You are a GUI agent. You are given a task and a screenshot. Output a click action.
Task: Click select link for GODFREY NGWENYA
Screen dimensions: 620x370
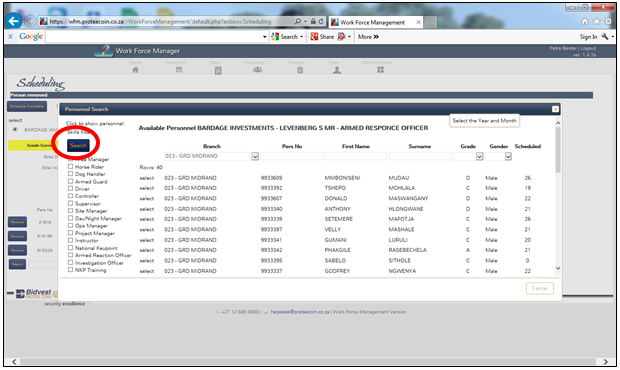click(x=147, y=271)
